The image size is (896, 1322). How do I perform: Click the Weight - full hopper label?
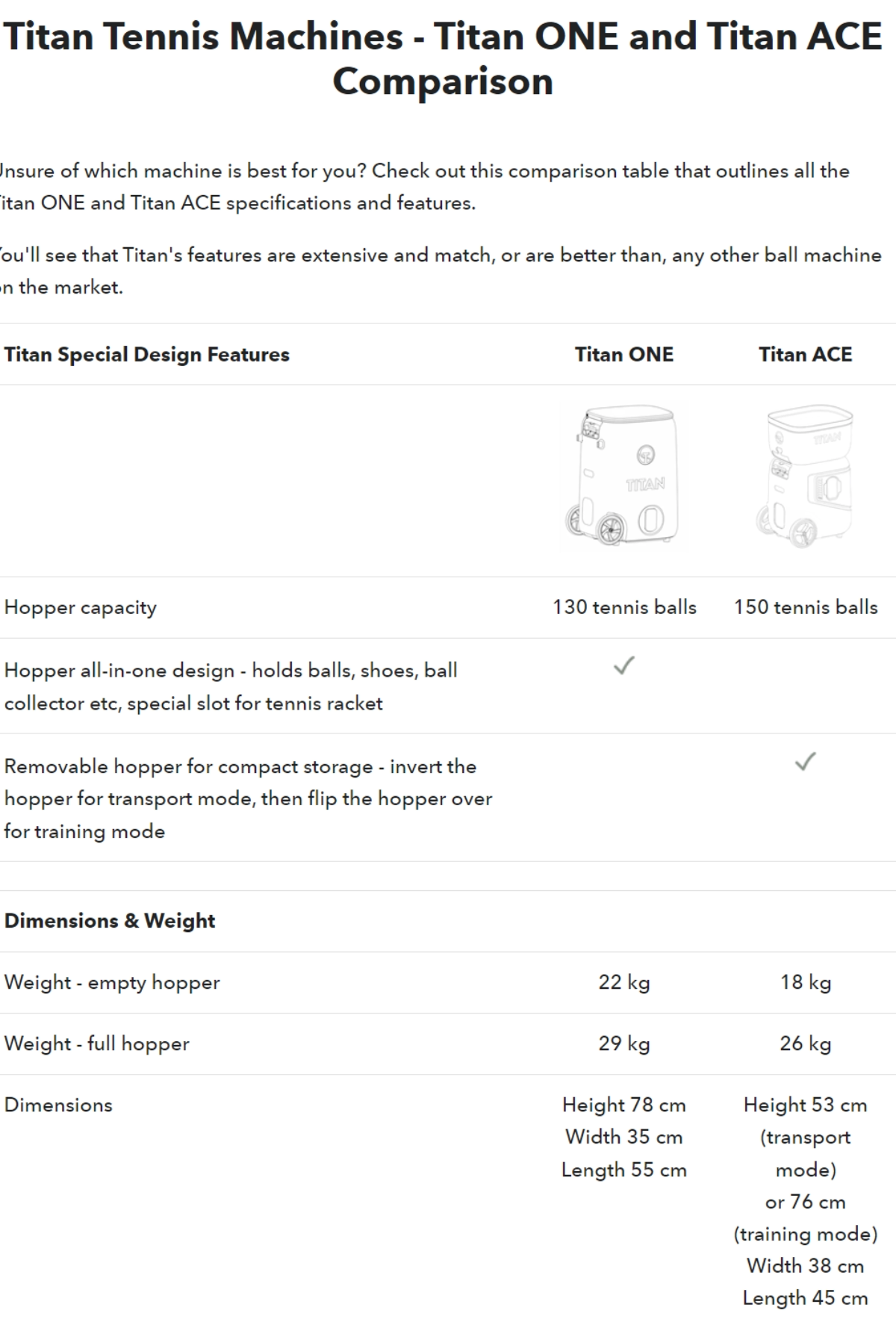click(x=97, y=1044)
